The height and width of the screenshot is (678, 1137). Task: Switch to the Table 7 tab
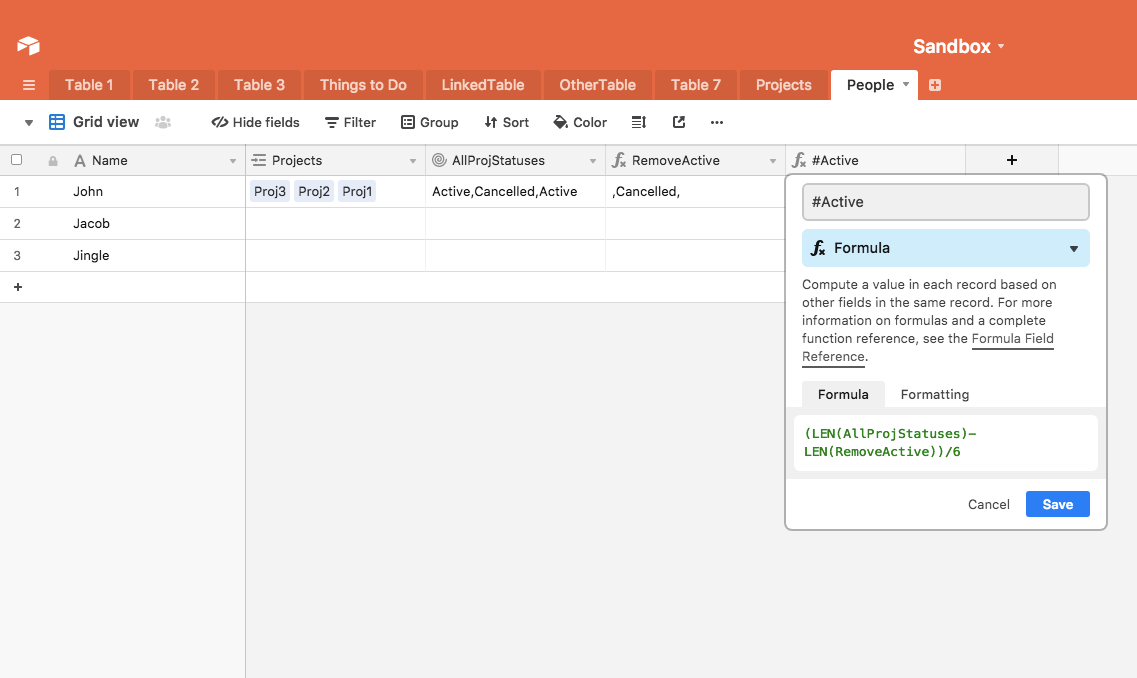[x=695, y=85]
